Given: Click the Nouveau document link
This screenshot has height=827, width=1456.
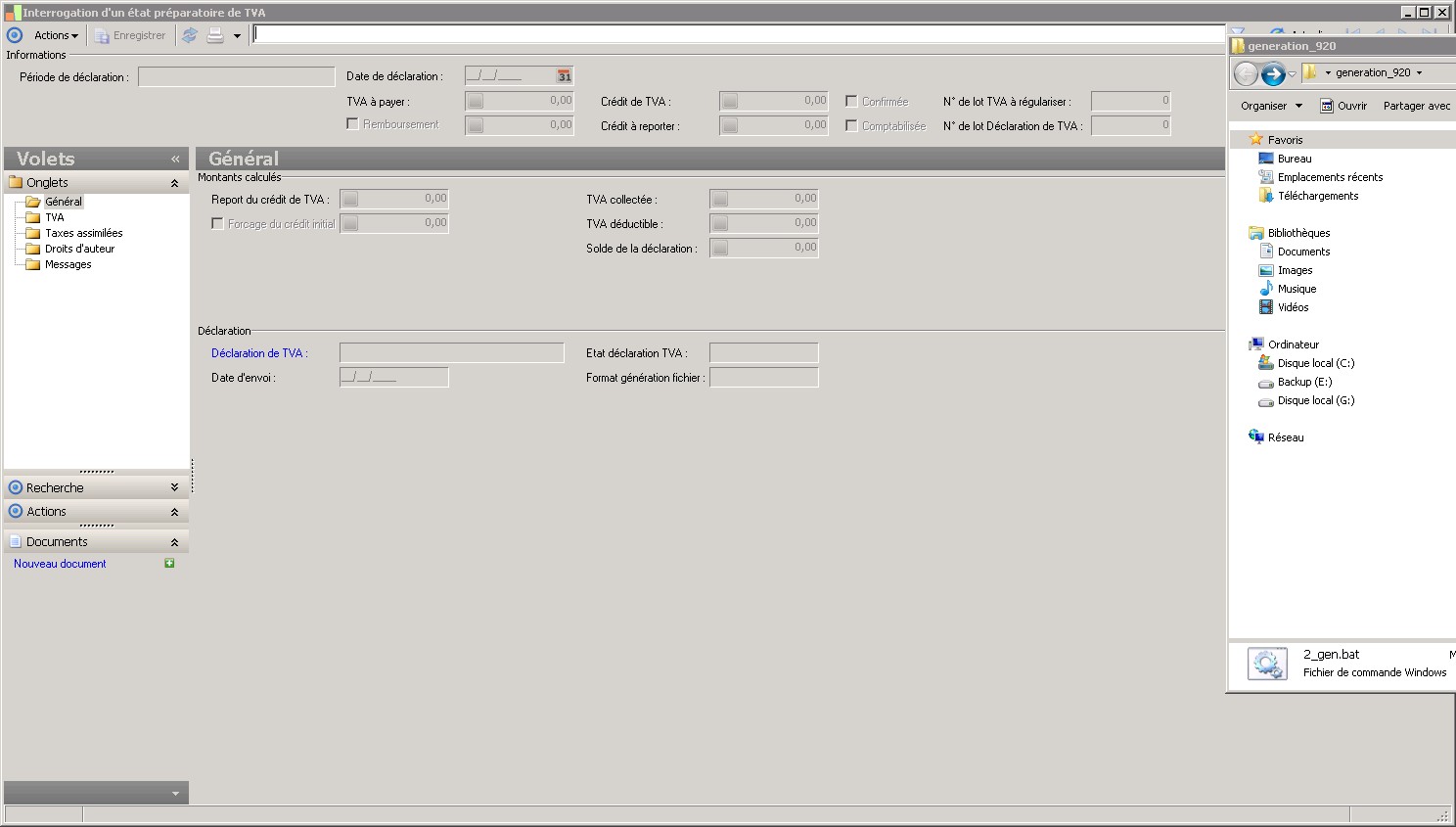Looking at the screenshot, I should [x=60, y=564].
